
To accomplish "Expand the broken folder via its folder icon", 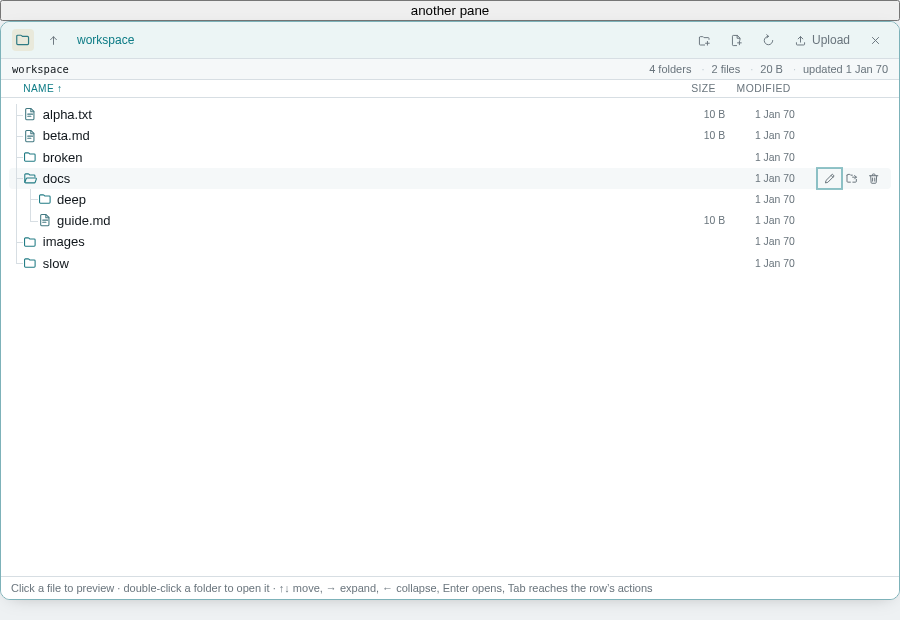I will tap(30, 157).
